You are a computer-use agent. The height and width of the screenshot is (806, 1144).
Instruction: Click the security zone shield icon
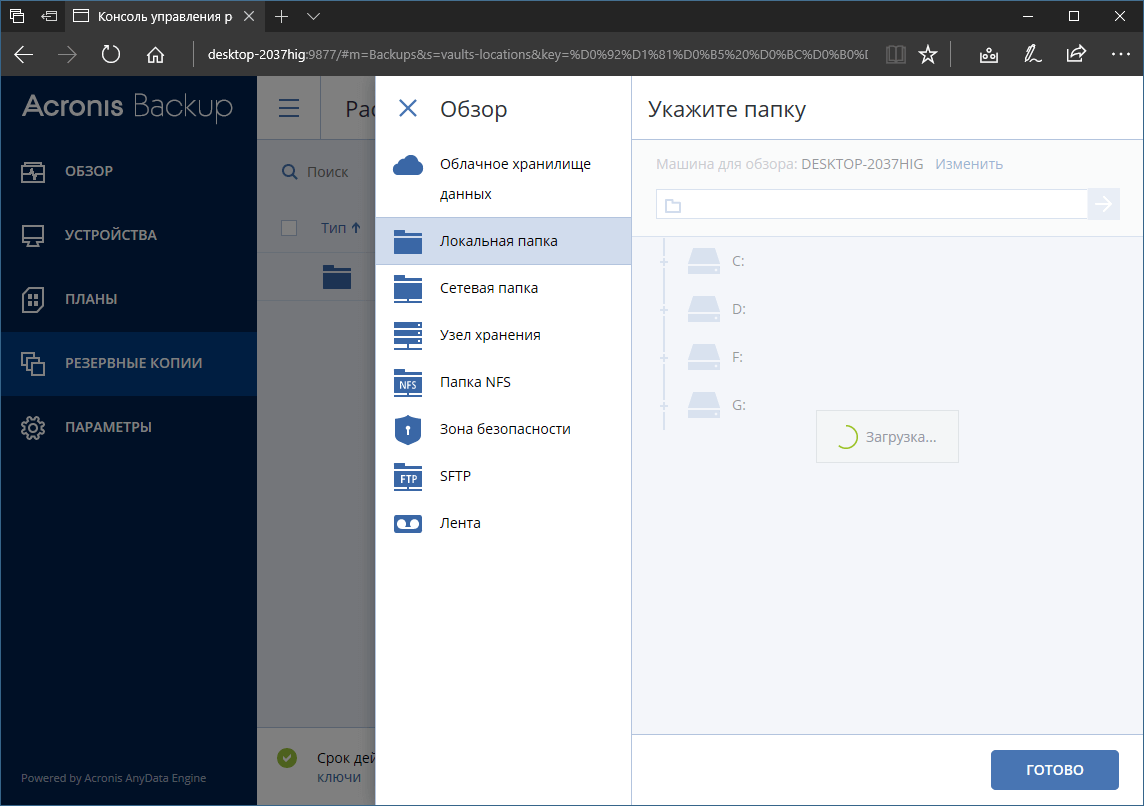click(x=408, y=430)
